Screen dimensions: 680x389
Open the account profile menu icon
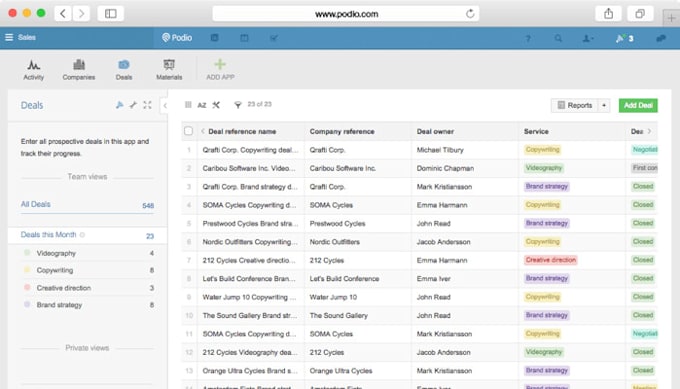pos(588,39)
